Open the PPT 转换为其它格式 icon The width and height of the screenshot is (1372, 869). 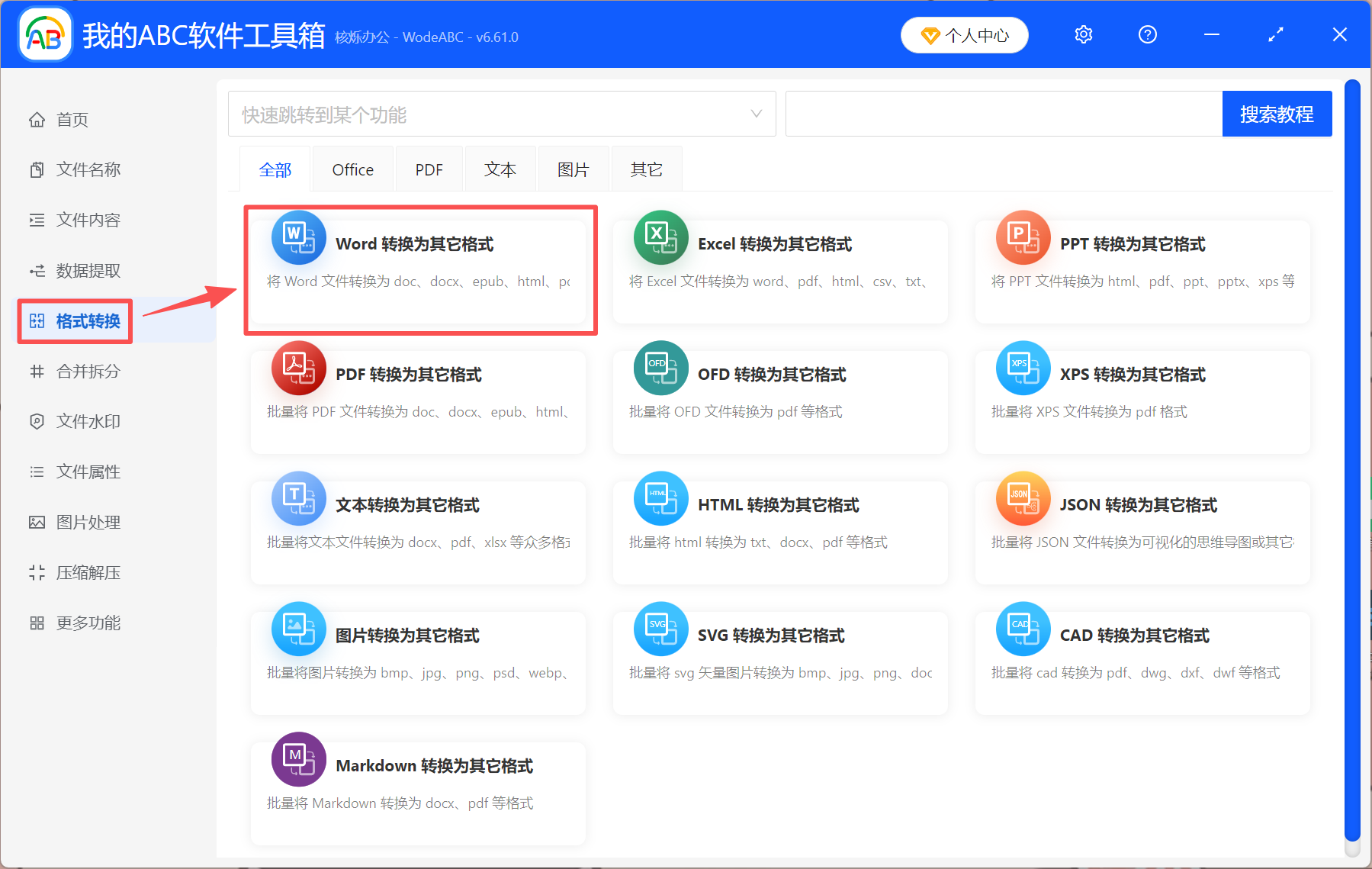click(x=1022, y=237)
